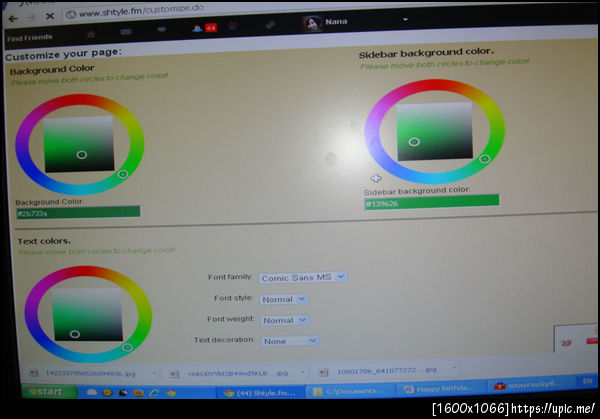Open the first downloaded jpg starting with 1422
Screen dimensions: 600x419
click(x=90, y=373)
